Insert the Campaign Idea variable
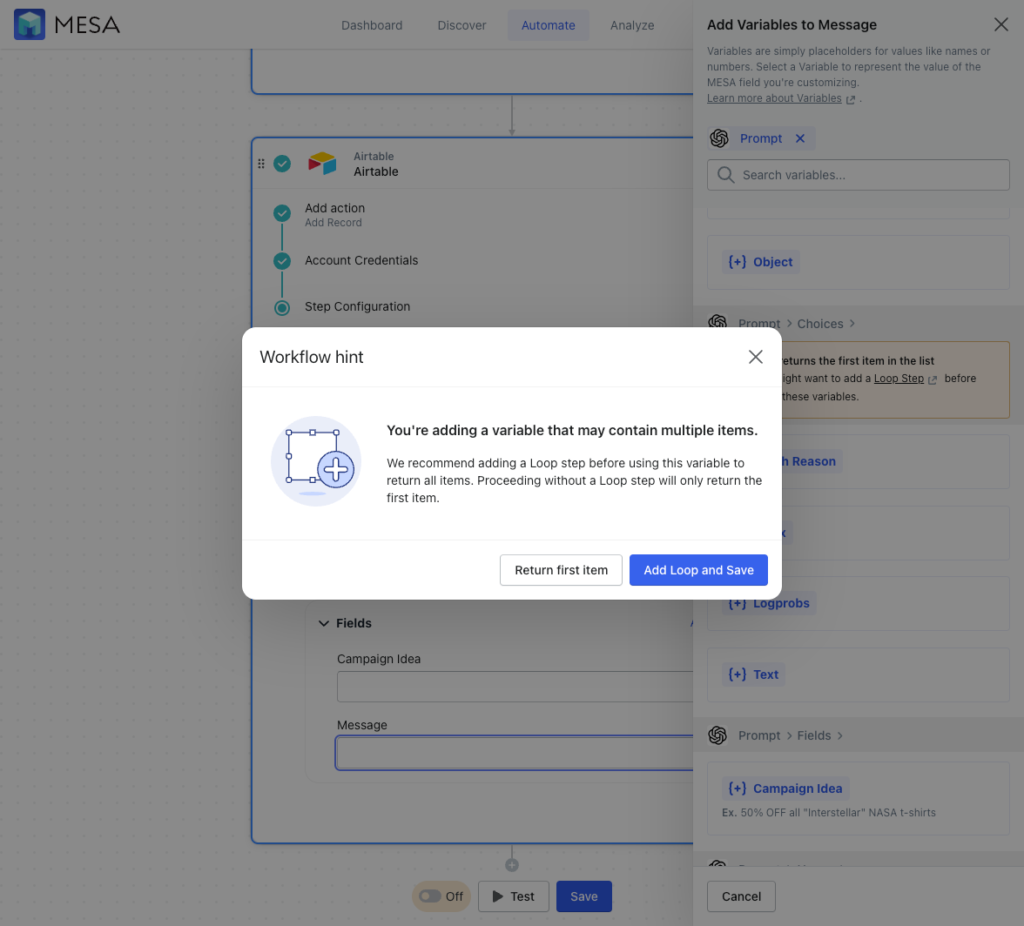The width and height of the screenshot is (1024, 926). (x=785, y=788)
